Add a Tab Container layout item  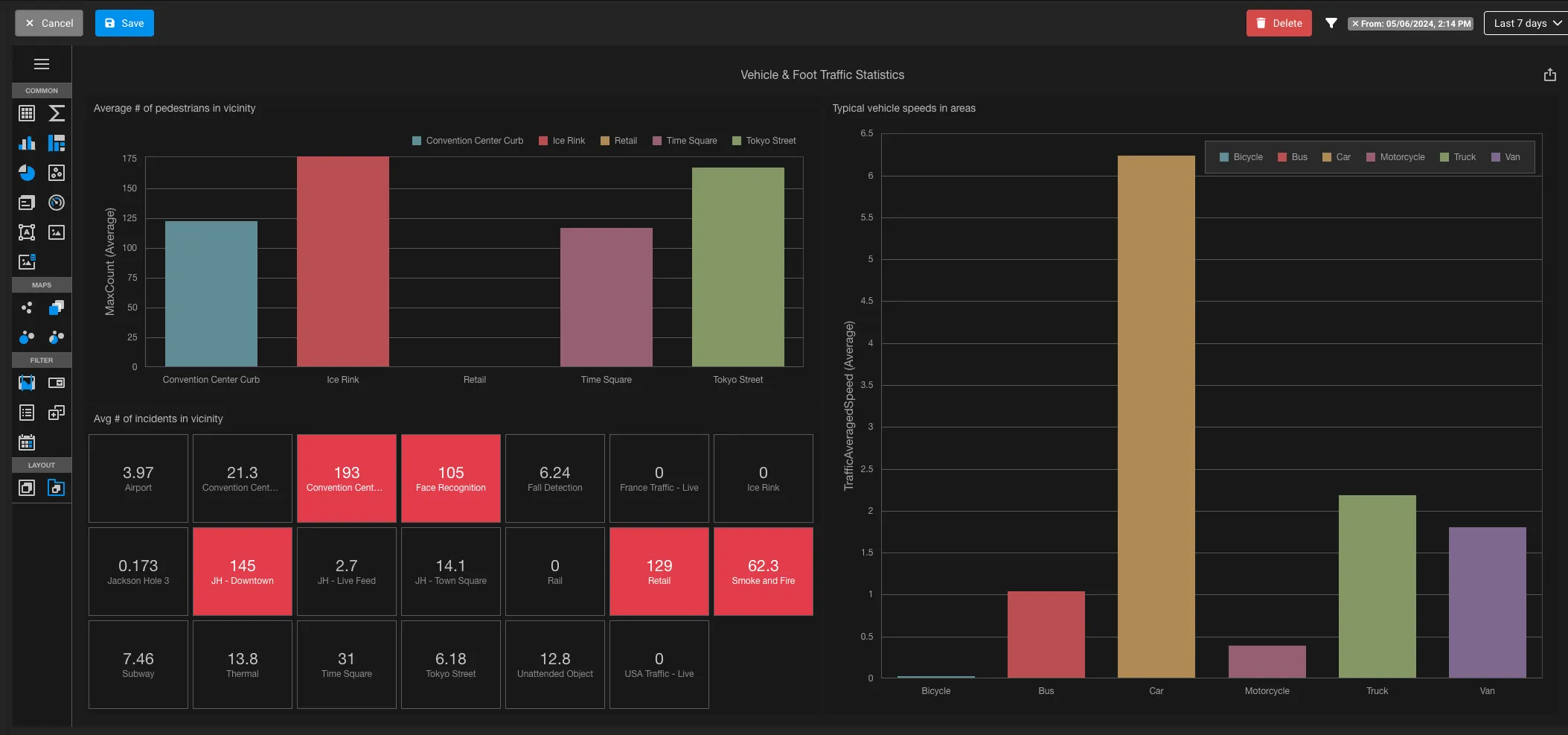click(x=57, y=488)
